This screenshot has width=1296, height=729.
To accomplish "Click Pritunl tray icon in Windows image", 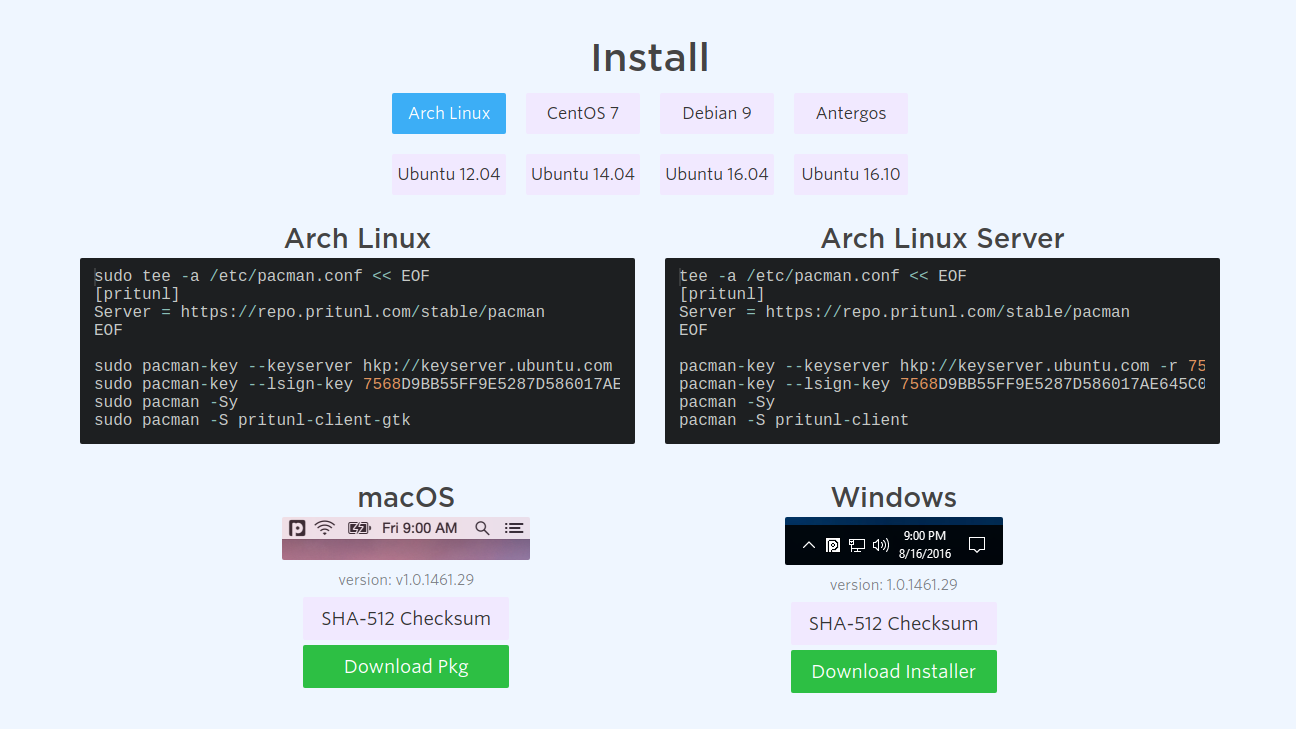I will tap(833, 545).
